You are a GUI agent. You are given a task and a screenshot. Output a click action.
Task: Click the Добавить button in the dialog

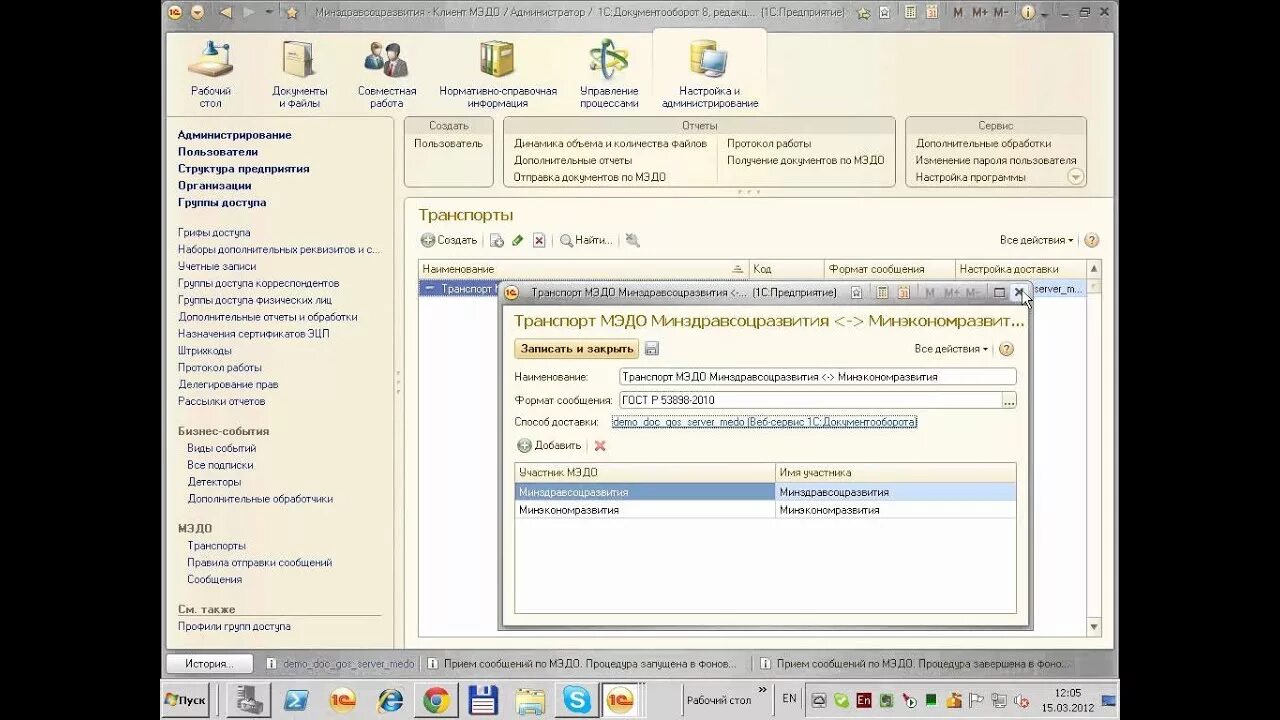[549, 446]
